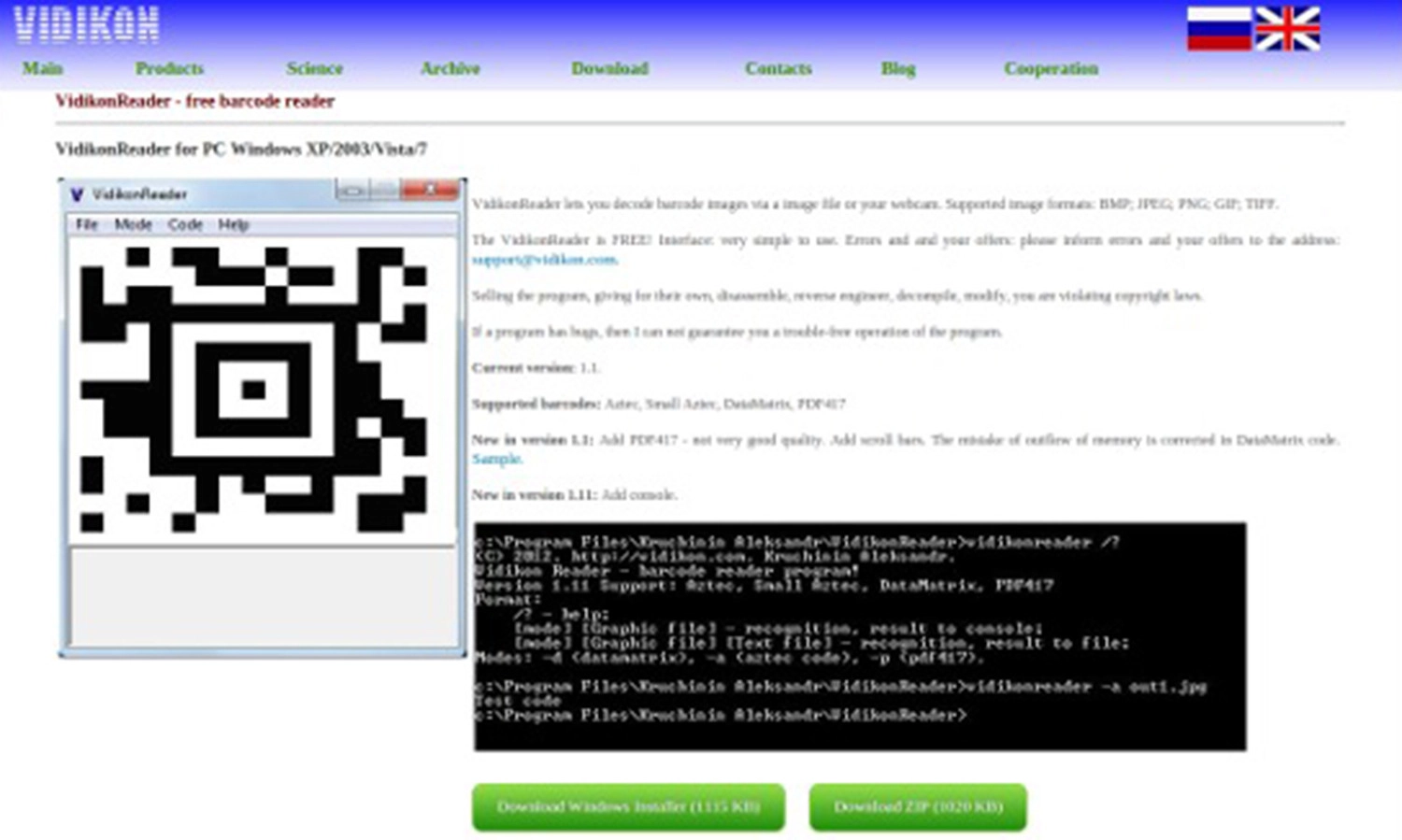This screenshot has height=840, width=1402.
Task: Go to the Science section
Action: [315, 68]
